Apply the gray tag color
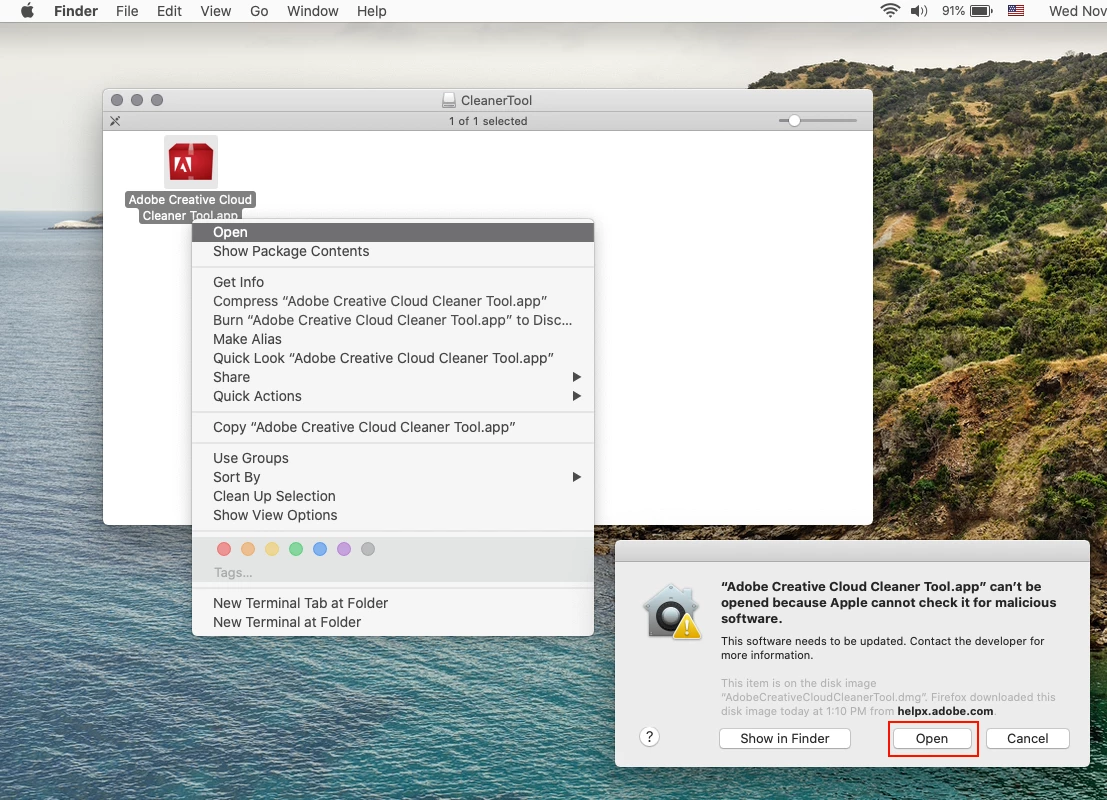The image size is (1107, 800). coord(368,549)
